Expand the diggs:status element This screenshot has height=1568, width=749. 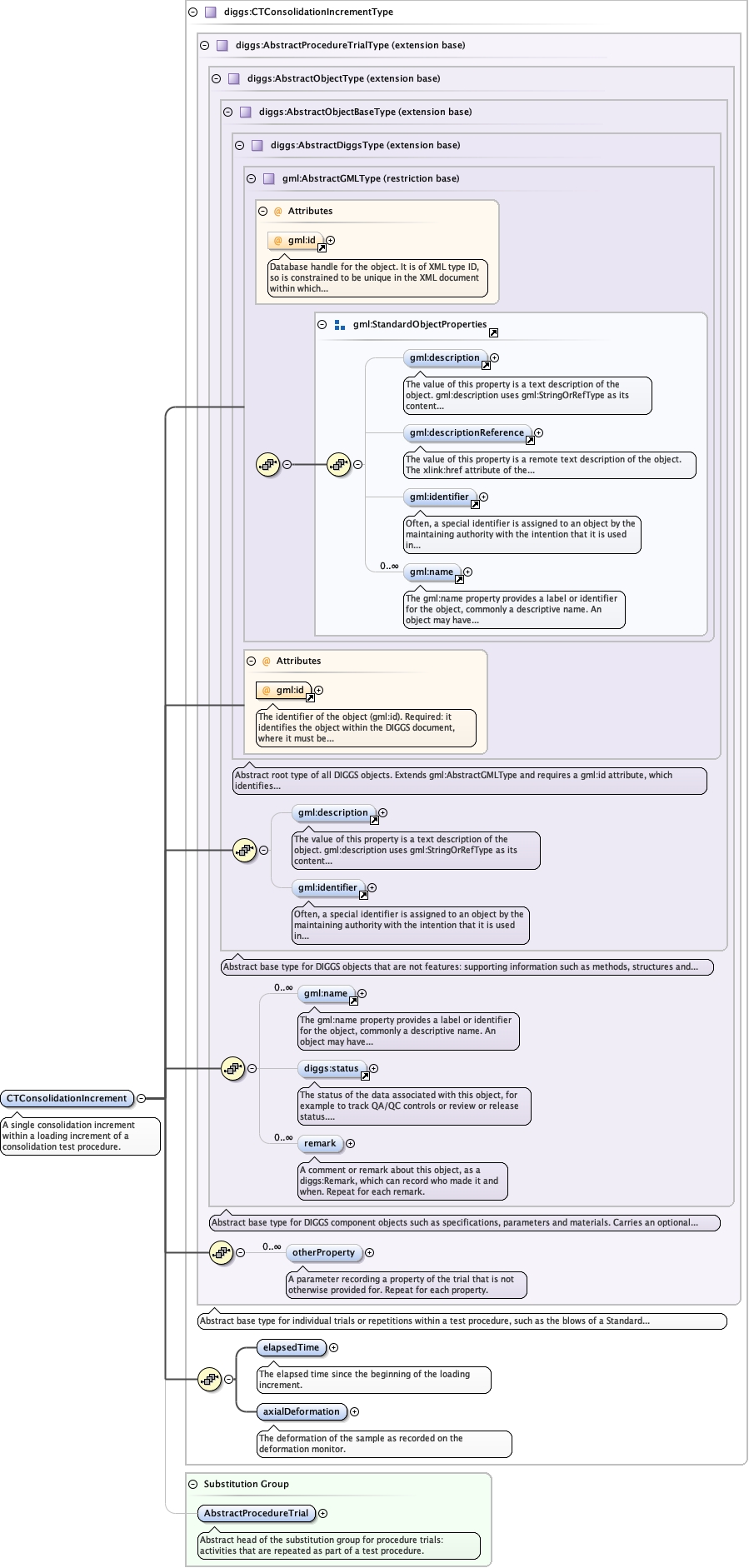(x=373, y=1069)
